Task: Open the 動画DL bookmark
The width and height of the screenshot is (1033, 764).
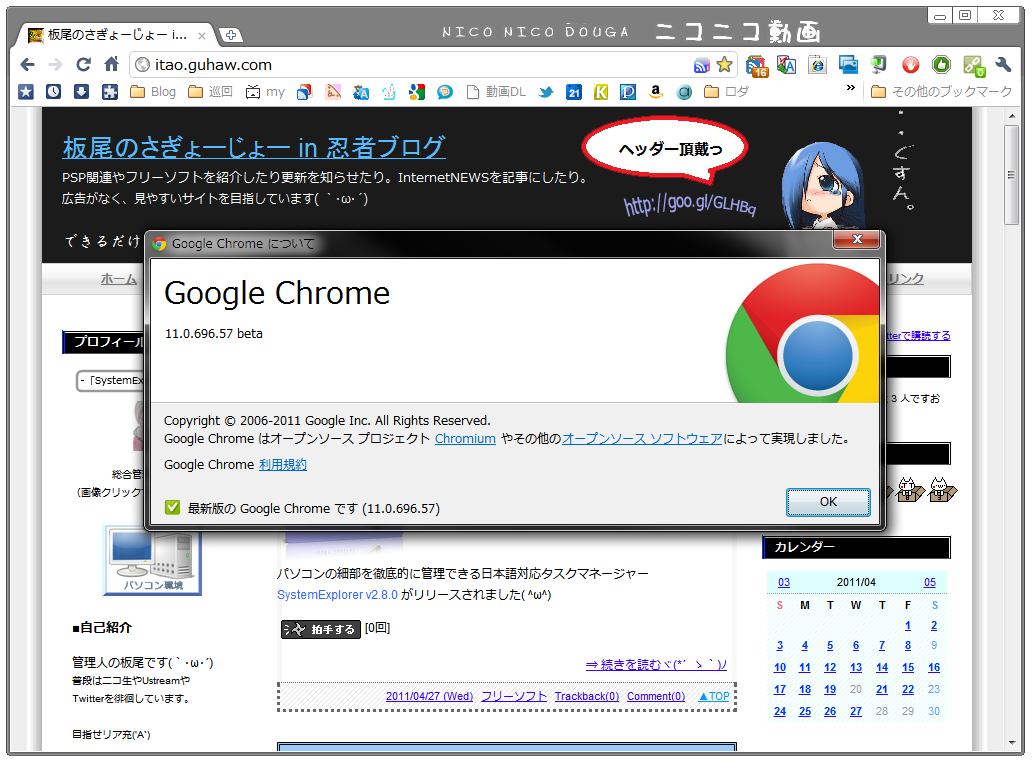Action: 496,92
